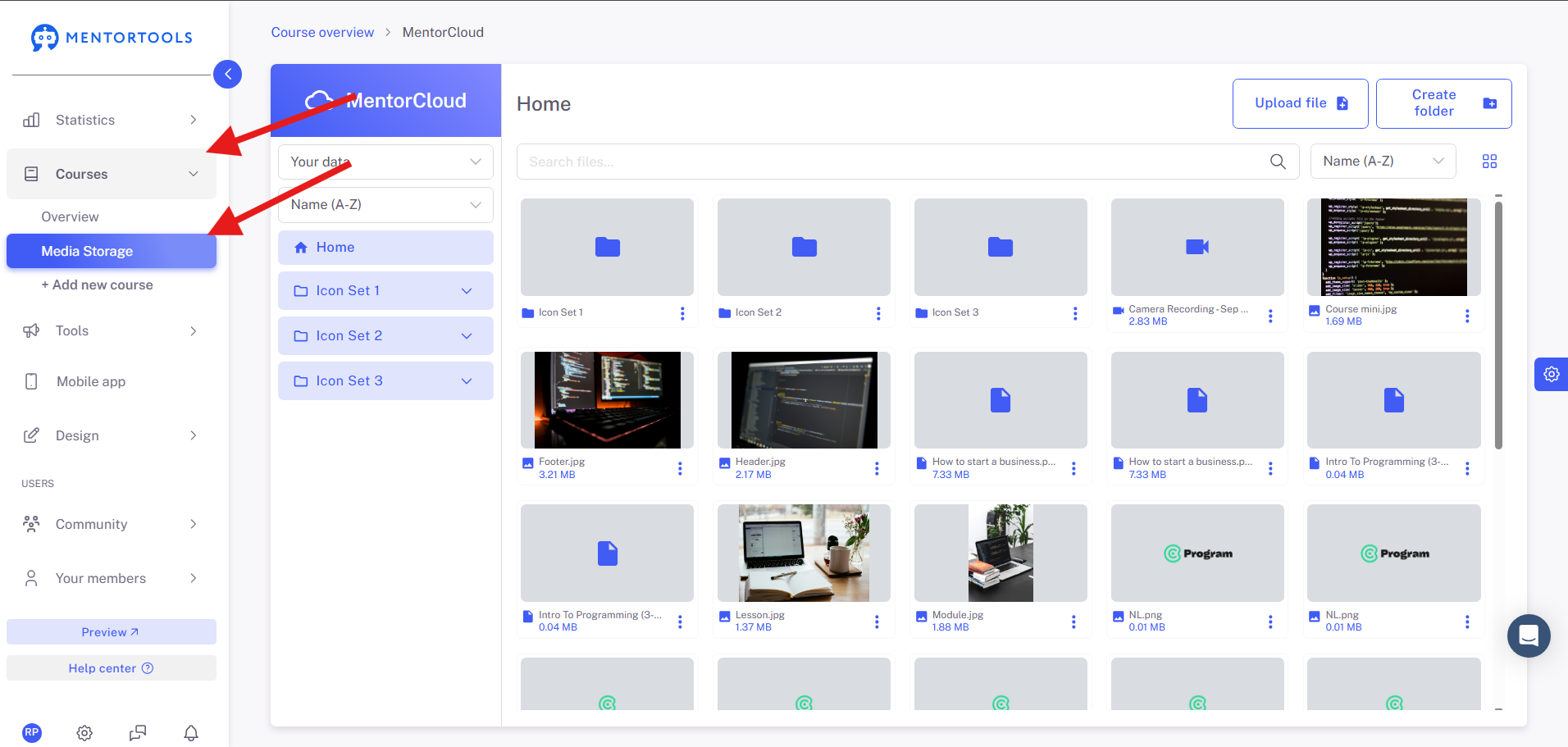The height and width of the screenshot is (747, 1568).
Task: Open the Name (A-Z) sort beside search bar
Action: click(x=1383, y=161)
